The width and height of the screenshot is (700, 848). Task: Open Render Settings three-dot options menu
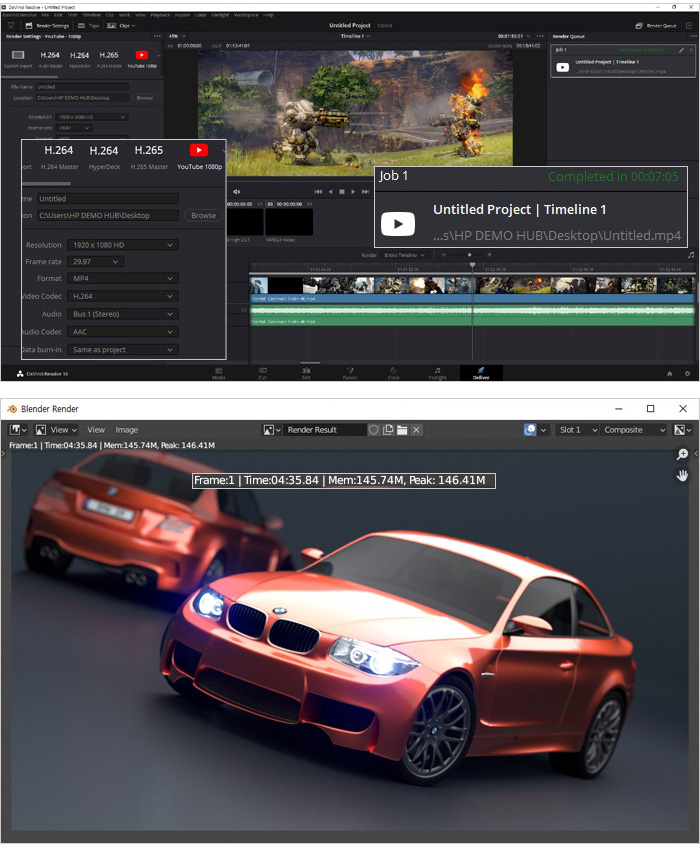click(x=157, y=36)
